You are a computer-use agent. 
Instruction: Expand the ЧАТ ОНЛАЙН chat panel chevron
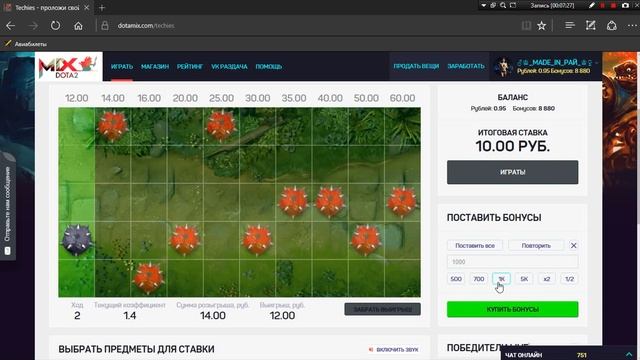tap(629, 355)
